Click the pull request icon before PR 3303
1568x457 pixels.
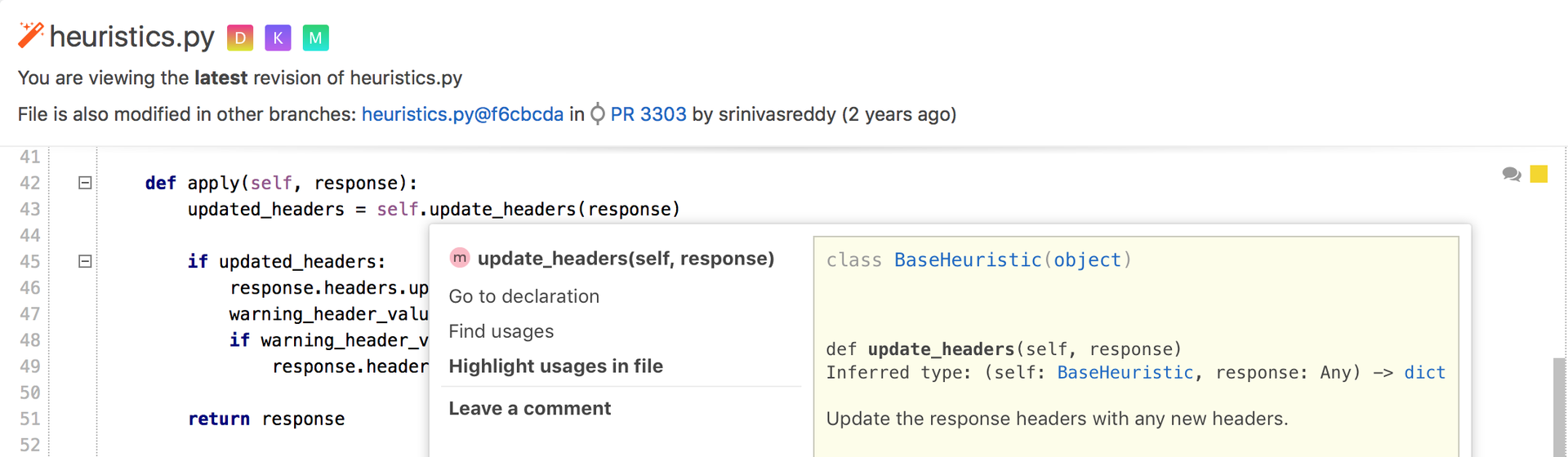tap(598, 114)
